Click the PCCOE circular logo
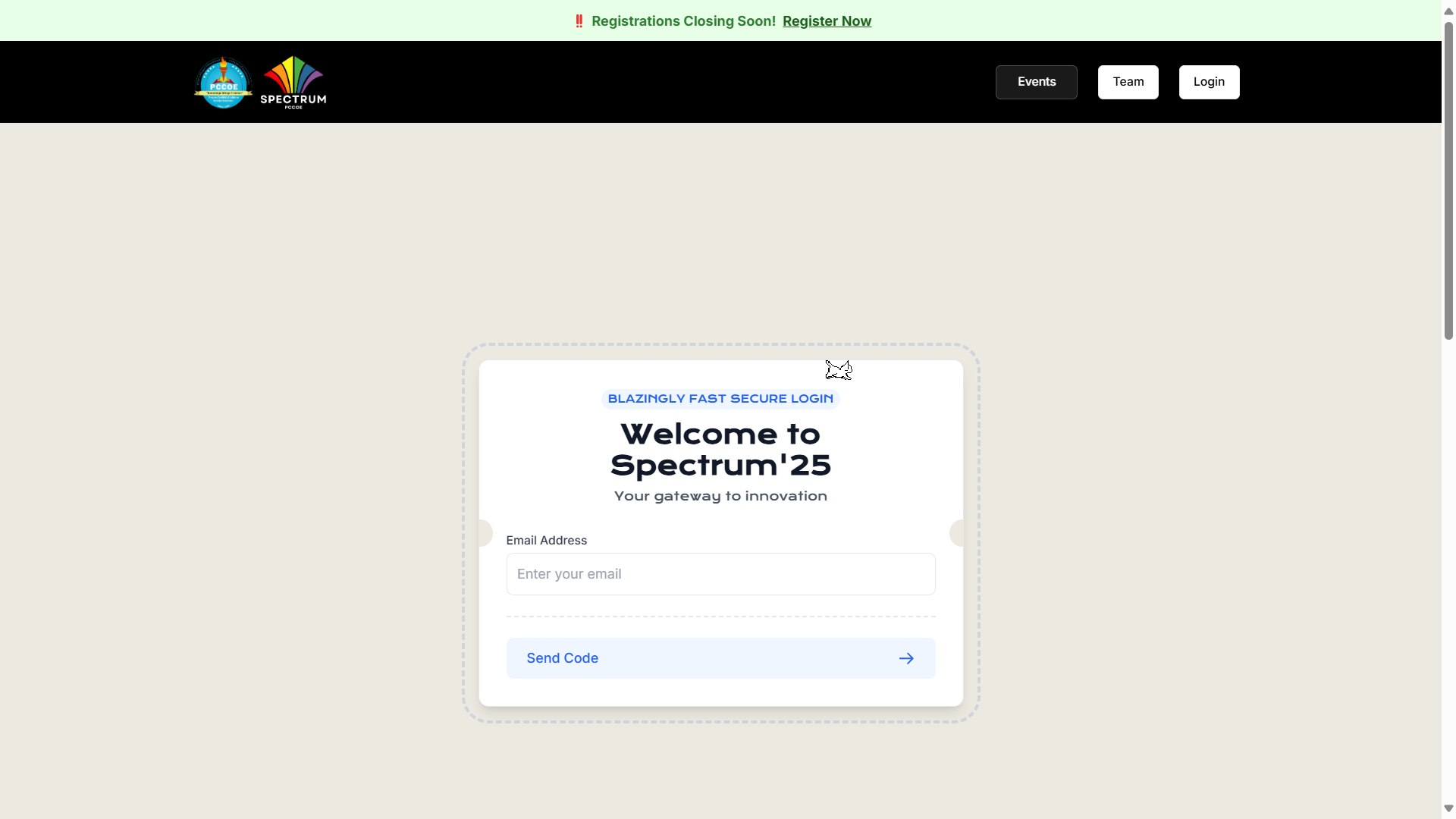 (222, 82)
